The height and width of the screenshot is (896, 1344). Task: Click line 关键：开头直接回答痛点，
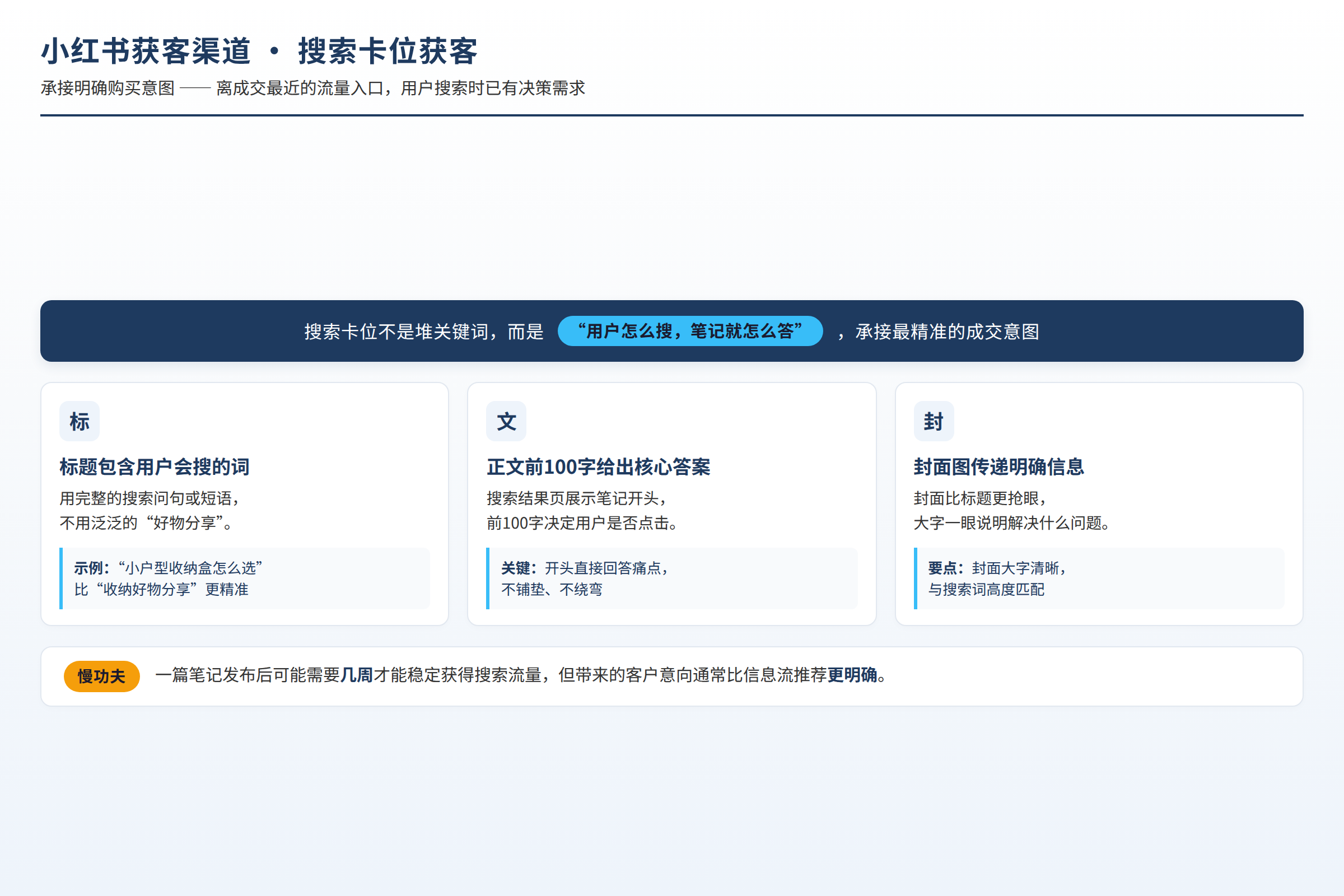tap(585, 568)
